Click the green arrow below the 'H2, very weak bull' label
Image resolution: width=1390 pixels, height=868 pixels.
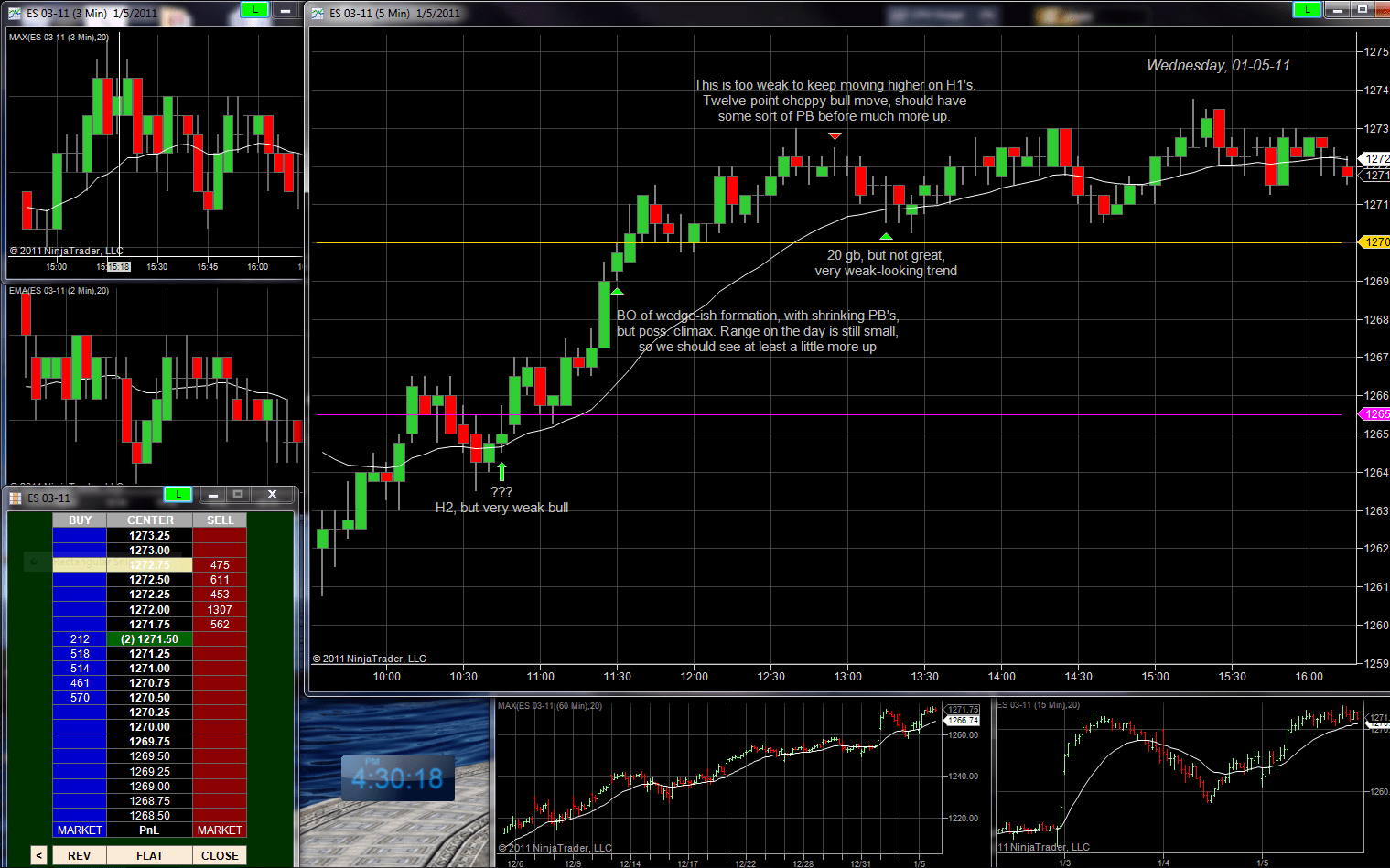point(502,470)
